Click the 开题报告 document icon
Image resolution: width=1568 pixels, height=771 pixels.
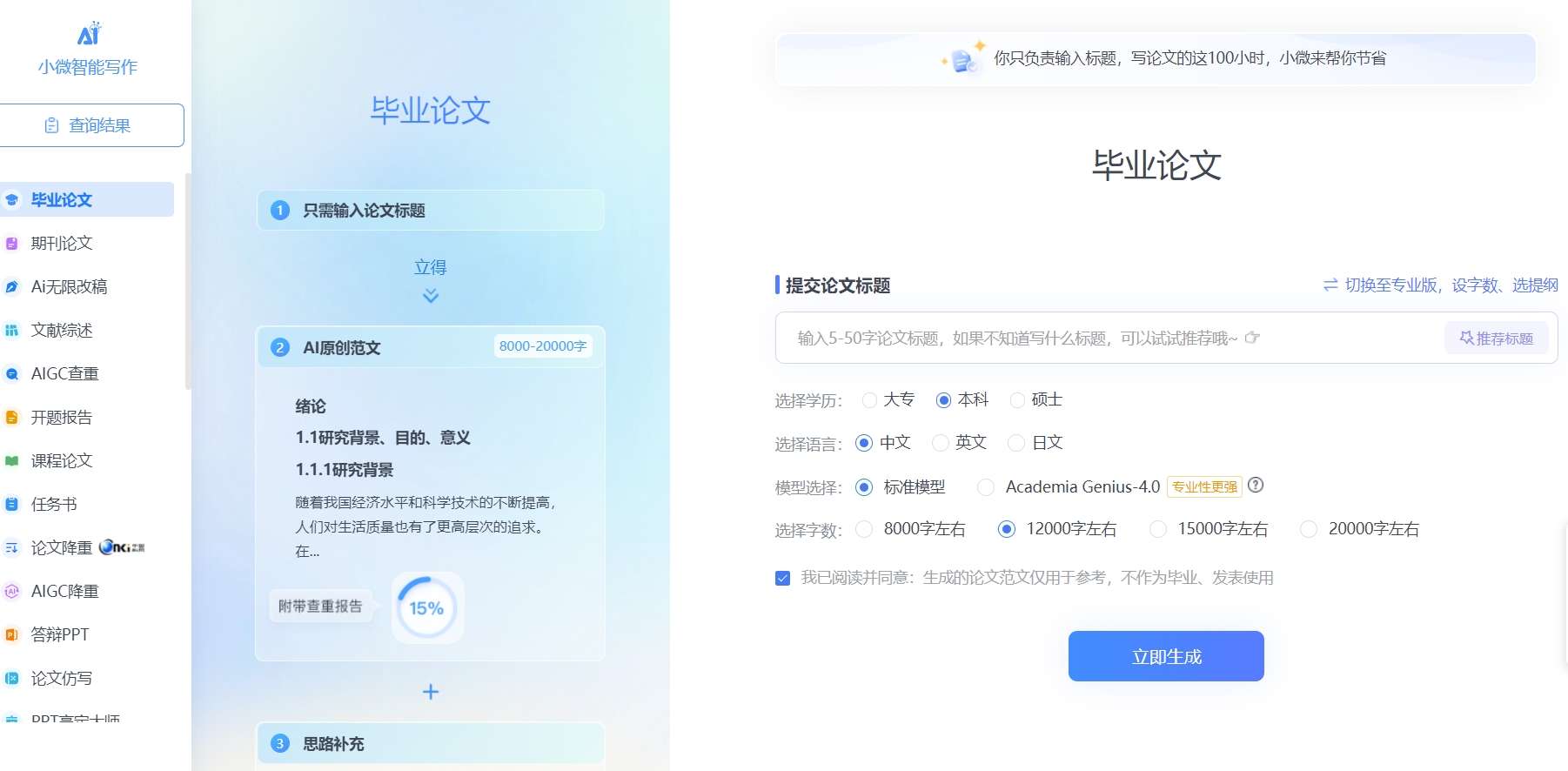click(x=12, y=418)
